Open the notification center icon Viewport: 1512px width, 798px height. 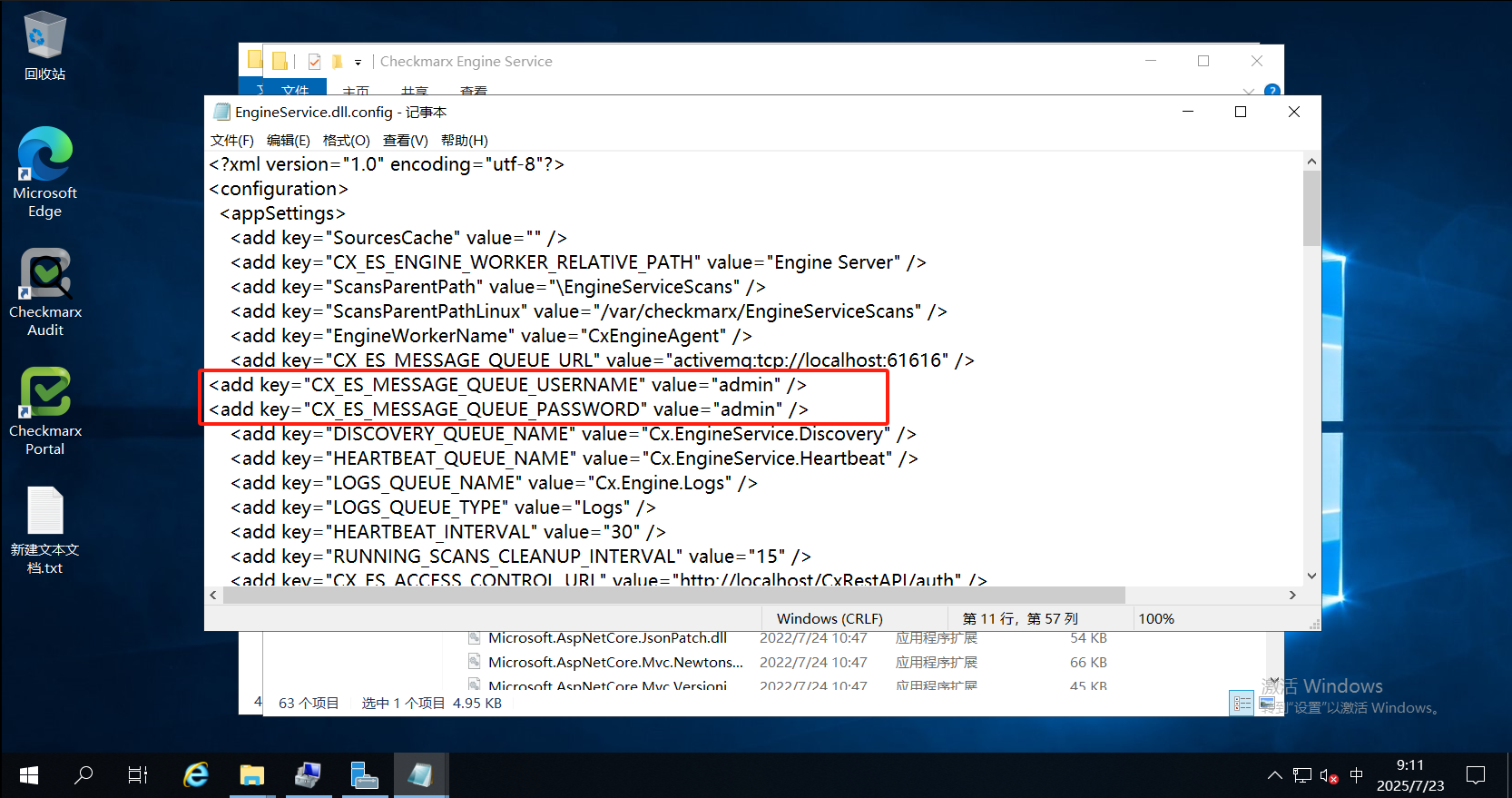(x=1476, y=775)
